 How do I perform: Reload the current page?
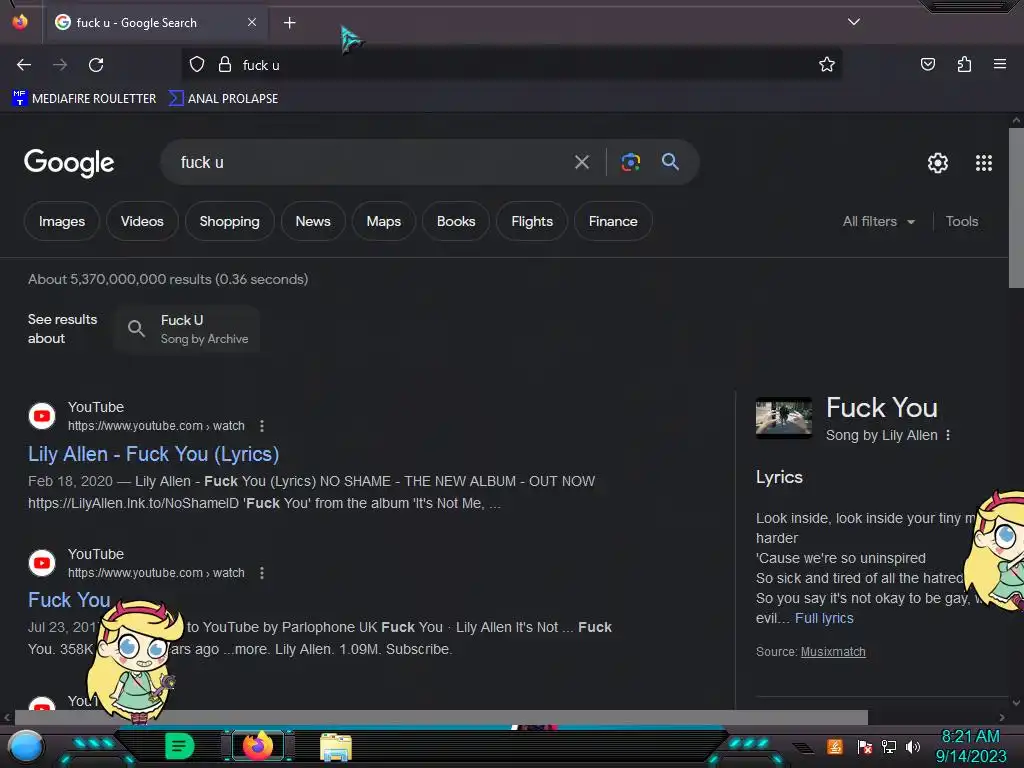[x=96, y=65]
